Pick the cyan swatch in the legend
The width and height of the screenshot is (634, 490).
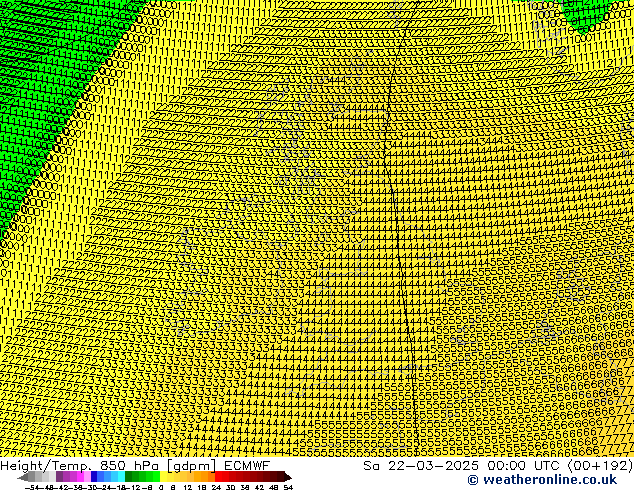[x=120, y=477]
